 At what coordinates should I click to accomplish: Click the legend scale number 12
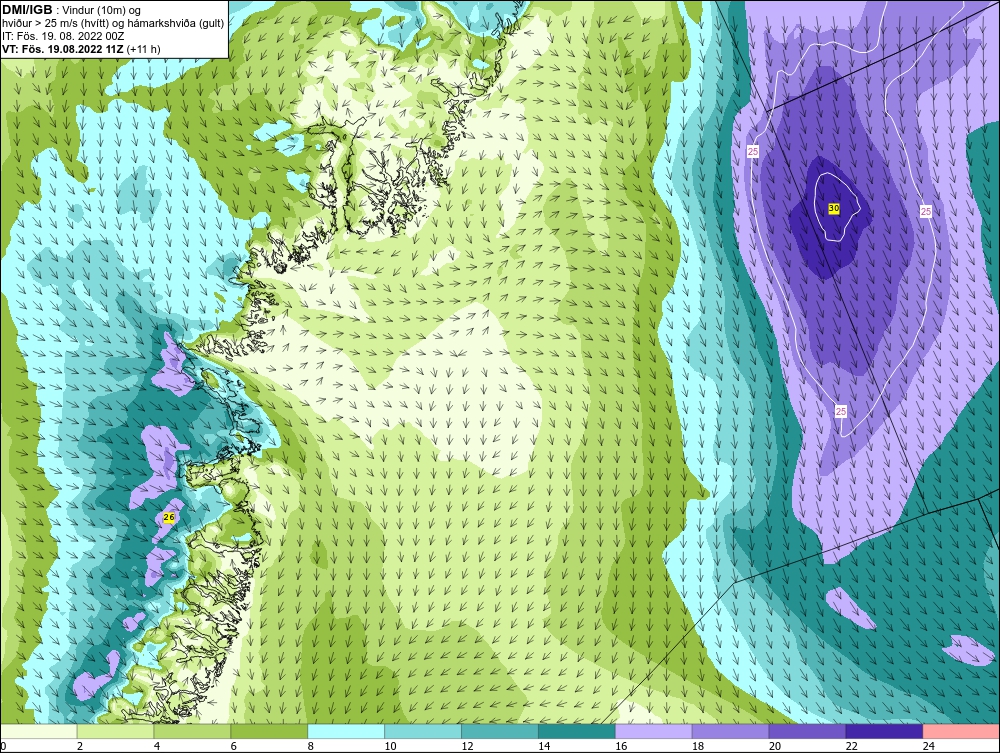point(467,746)
